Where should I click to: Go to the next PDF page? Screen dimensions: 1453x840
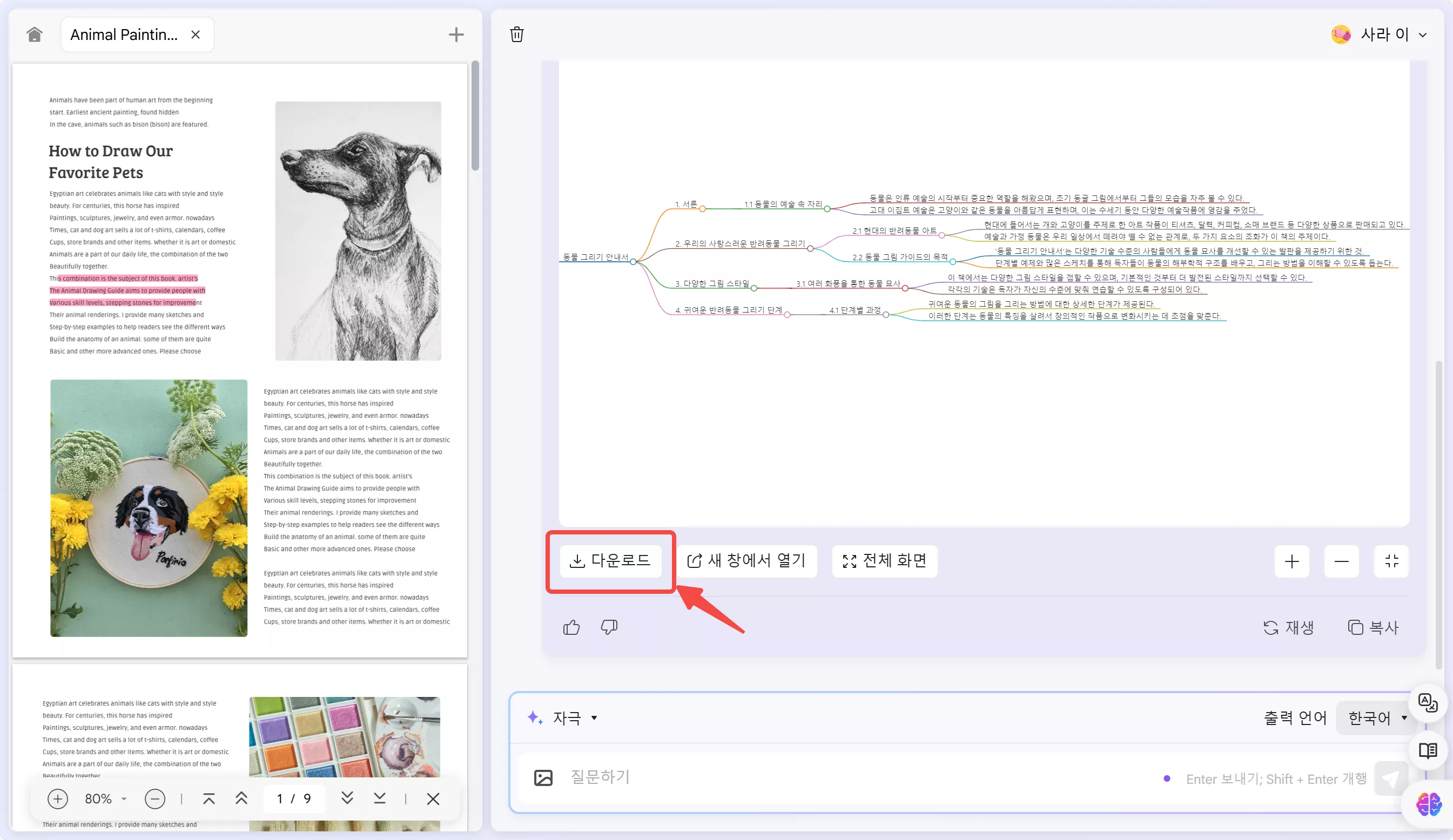coord(347,798)
